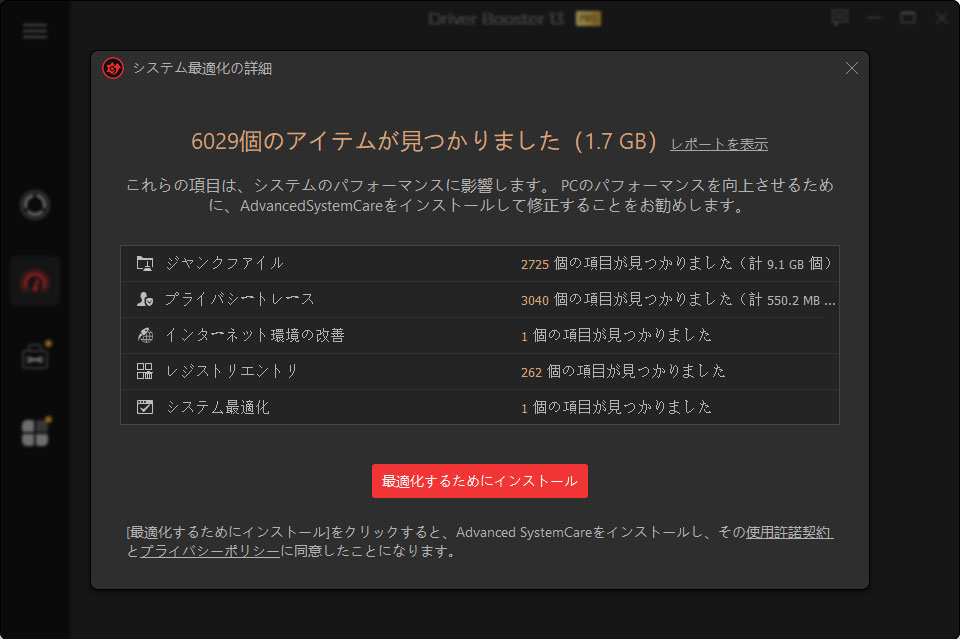Open the プライバシーポリシー link
960x639 pixels.
click(x=209, y=551)
